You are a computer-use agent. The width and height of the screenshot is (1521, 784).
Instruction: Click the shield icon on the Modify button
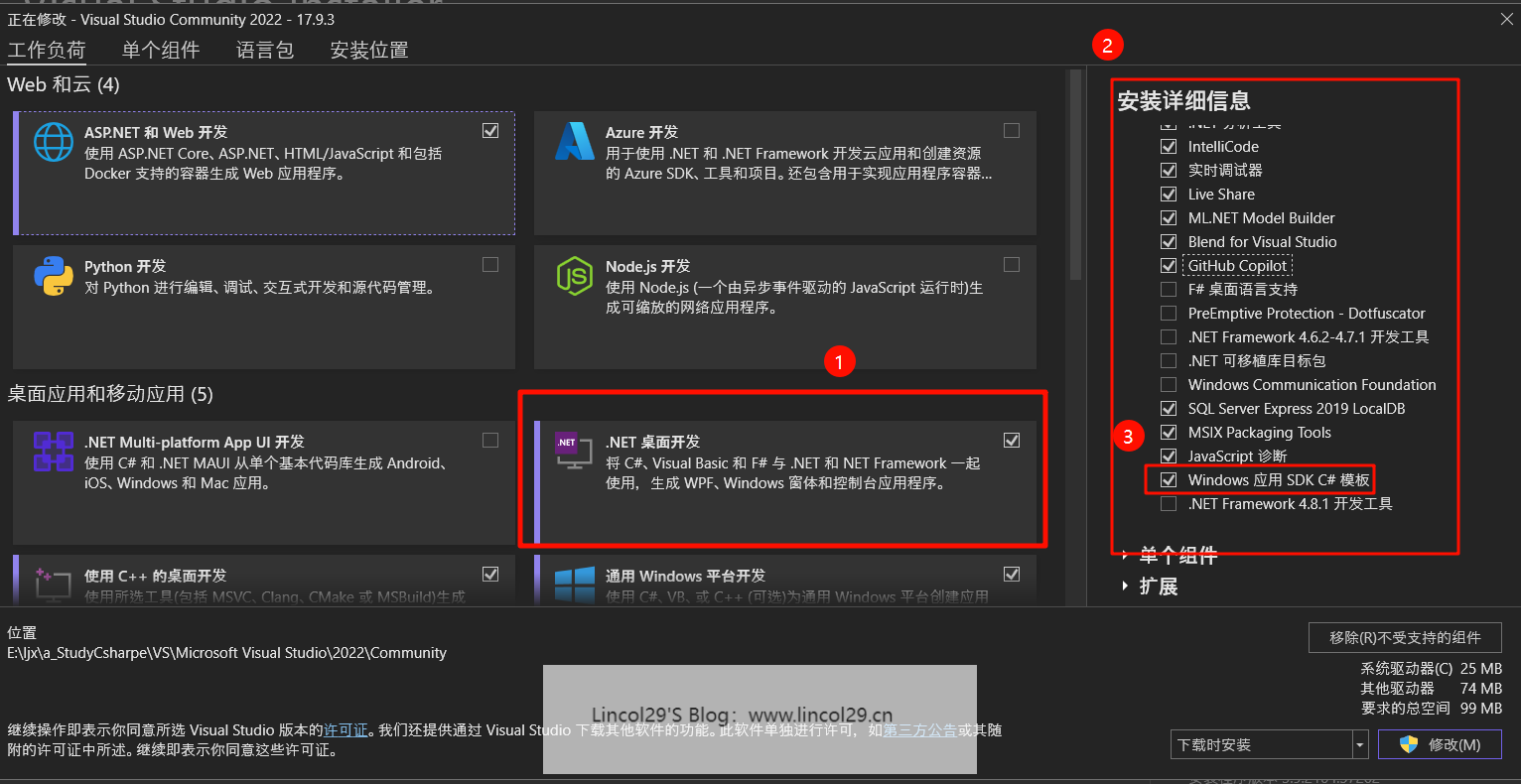pyautogui.click(x=1408, y=744)
